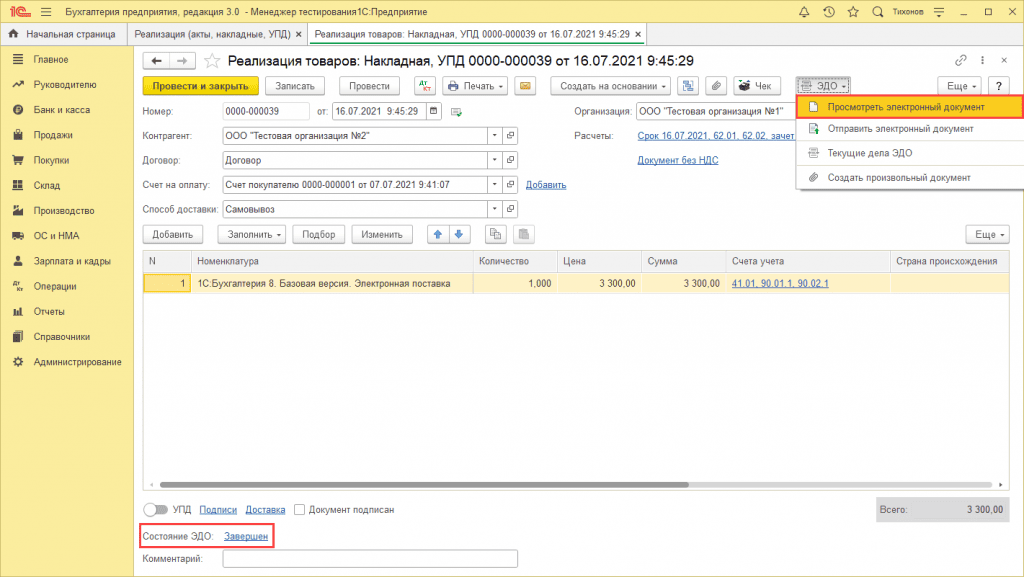The image size is (1024, 577).
Task: Click the Комментарий input field
Action: pos(370,559)
